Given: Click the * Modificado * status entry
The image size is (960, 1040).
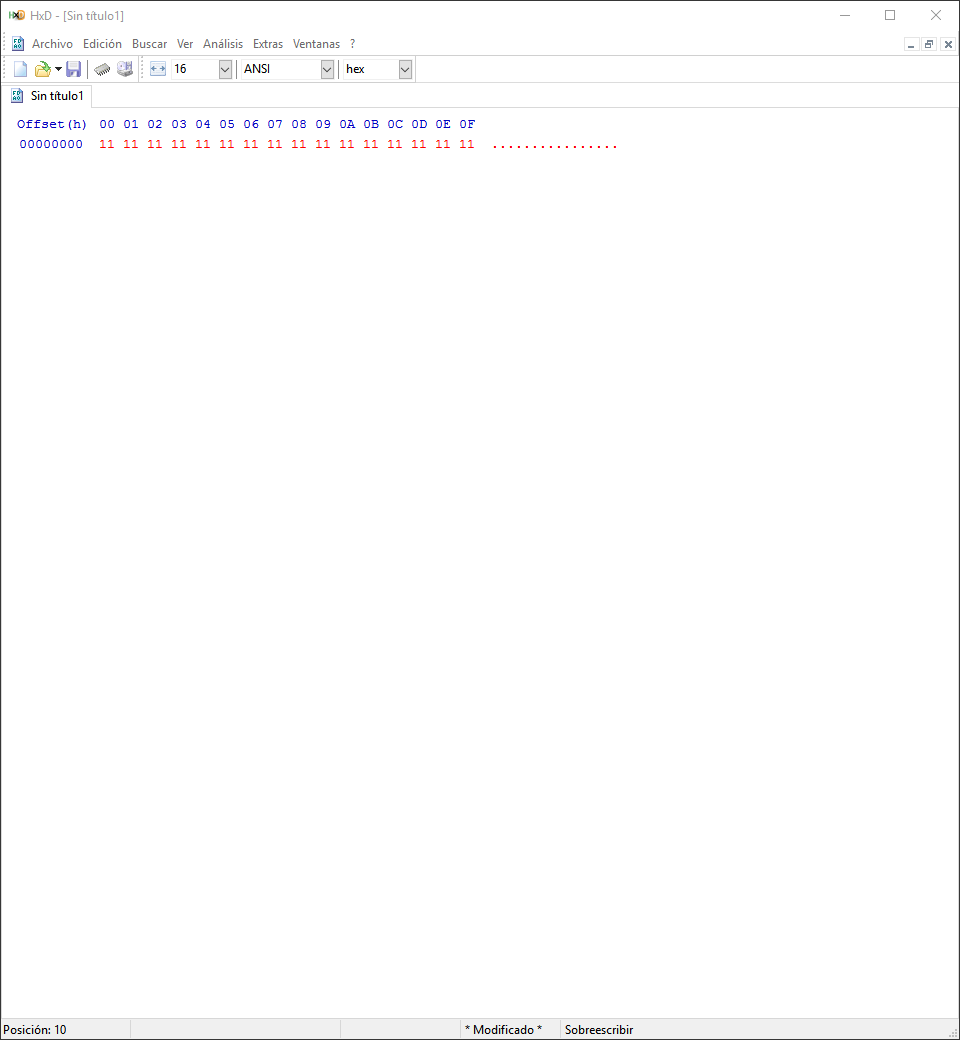Looking at the screenshot, I should coord(504,1029).
